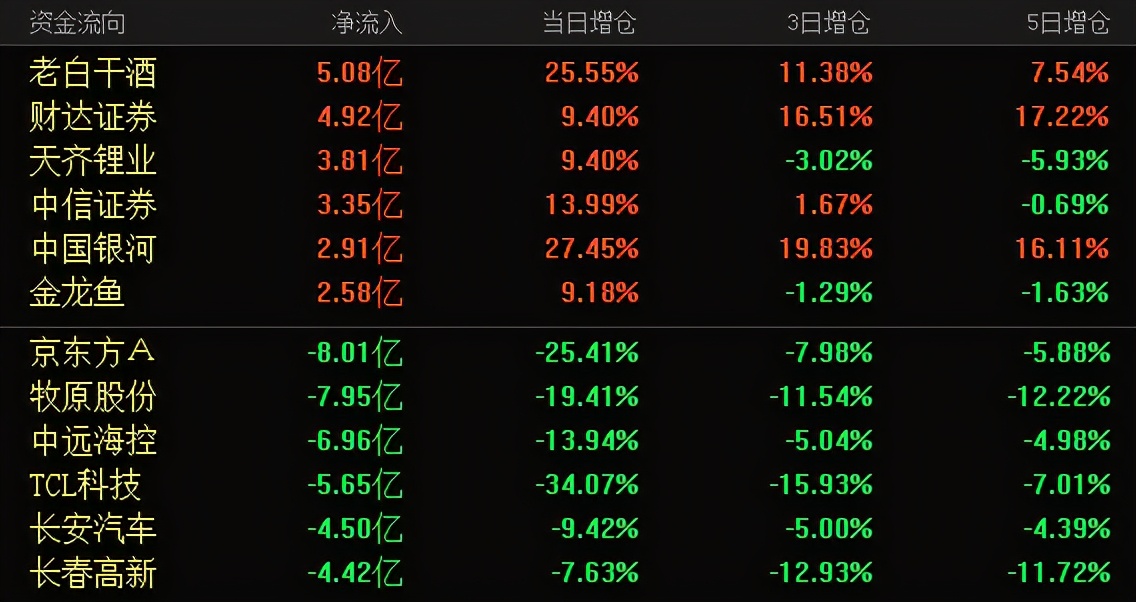Sort by the 净流入 column header
Viewport: 1136px width, 602px height.
point(367,22)
